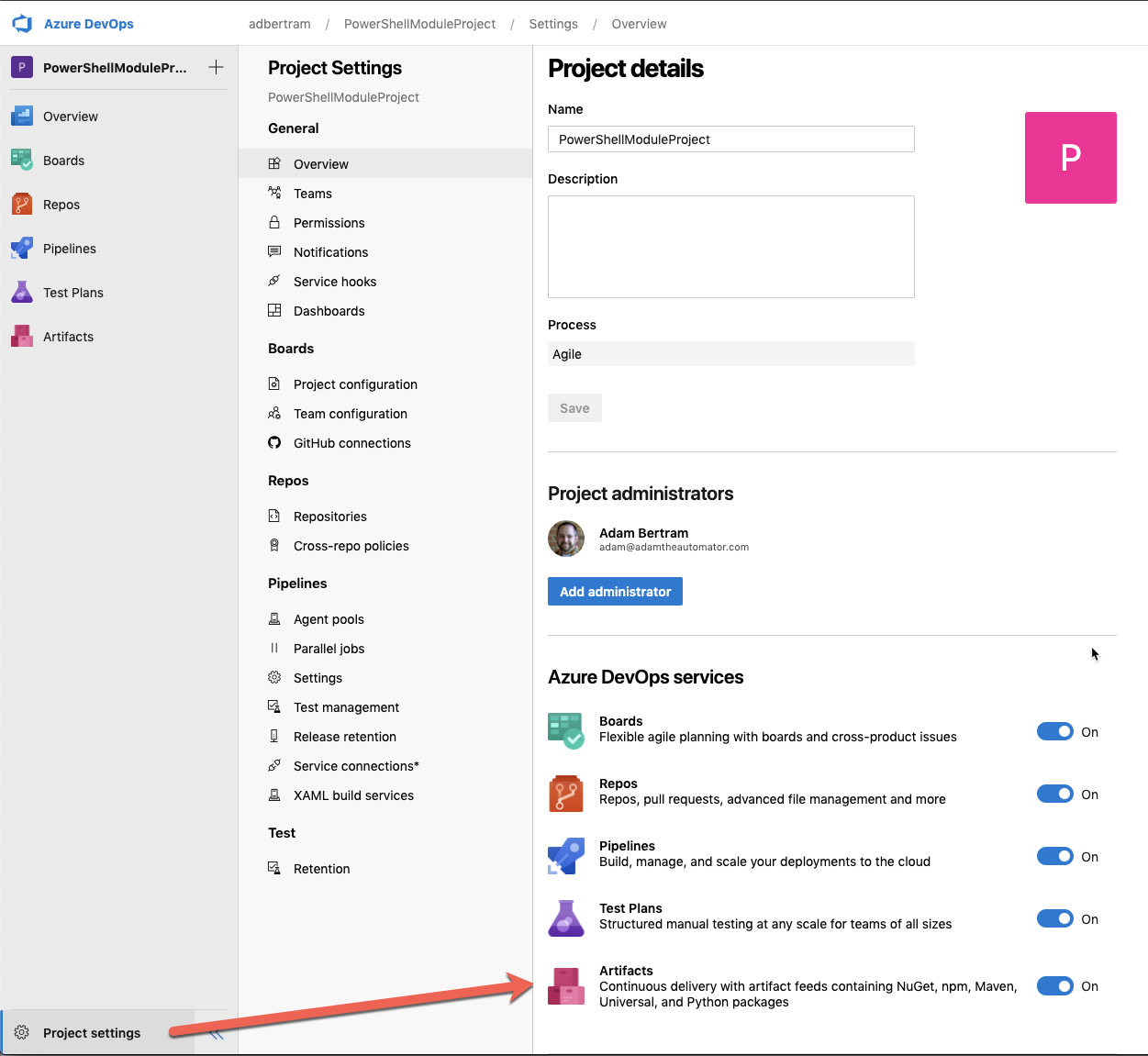Click the Test management icon
The width and height of the screenshot is (1148, 1056).
274,706
